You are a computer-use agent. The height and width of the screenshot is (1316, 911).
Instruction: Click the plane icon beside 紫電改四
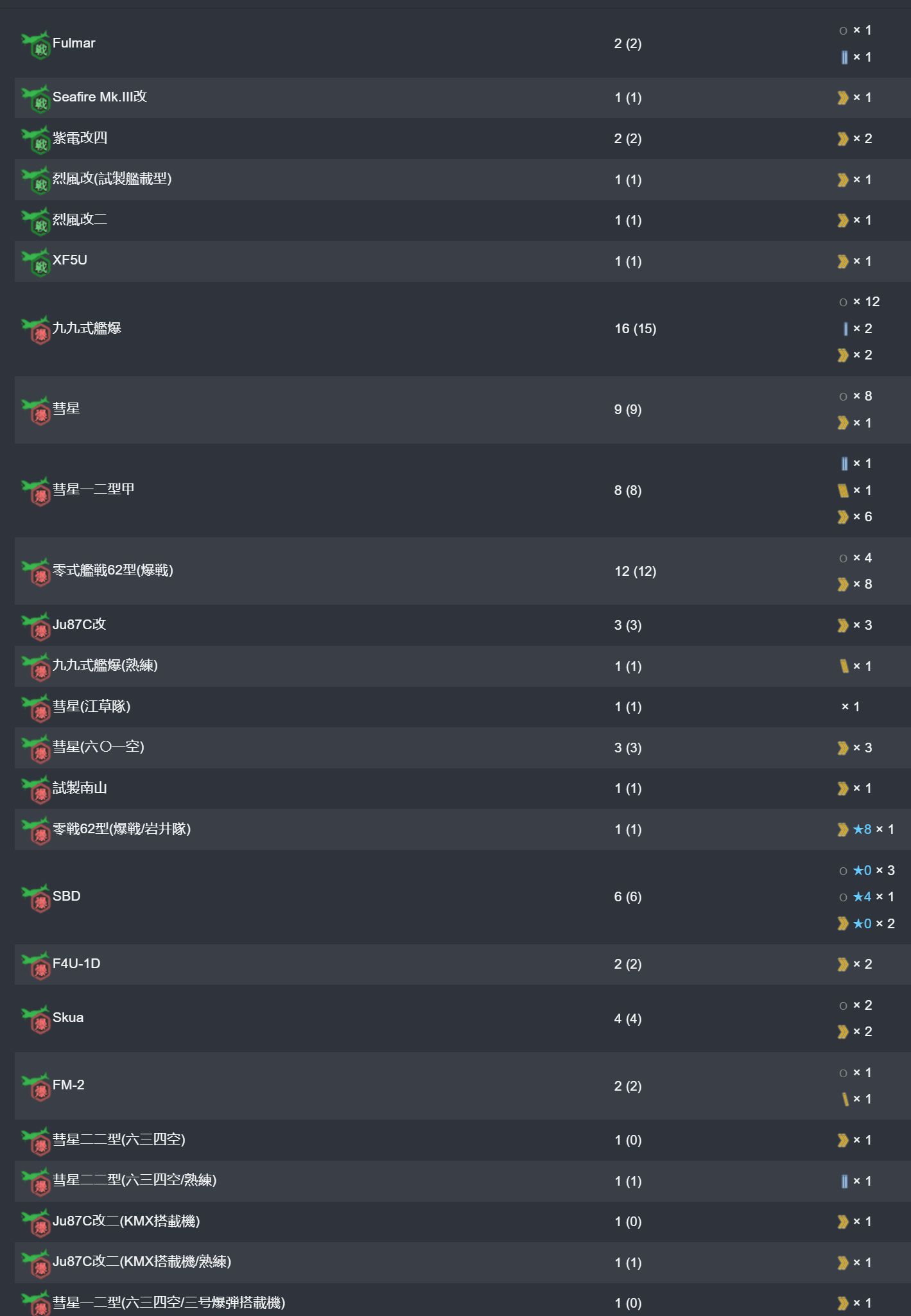click(x=36, y=139)
